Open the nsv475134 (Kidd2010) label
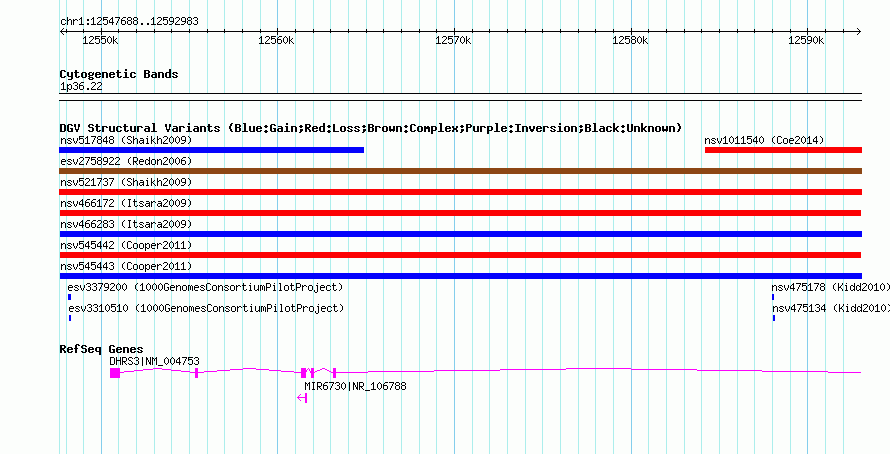 (831, 308)
